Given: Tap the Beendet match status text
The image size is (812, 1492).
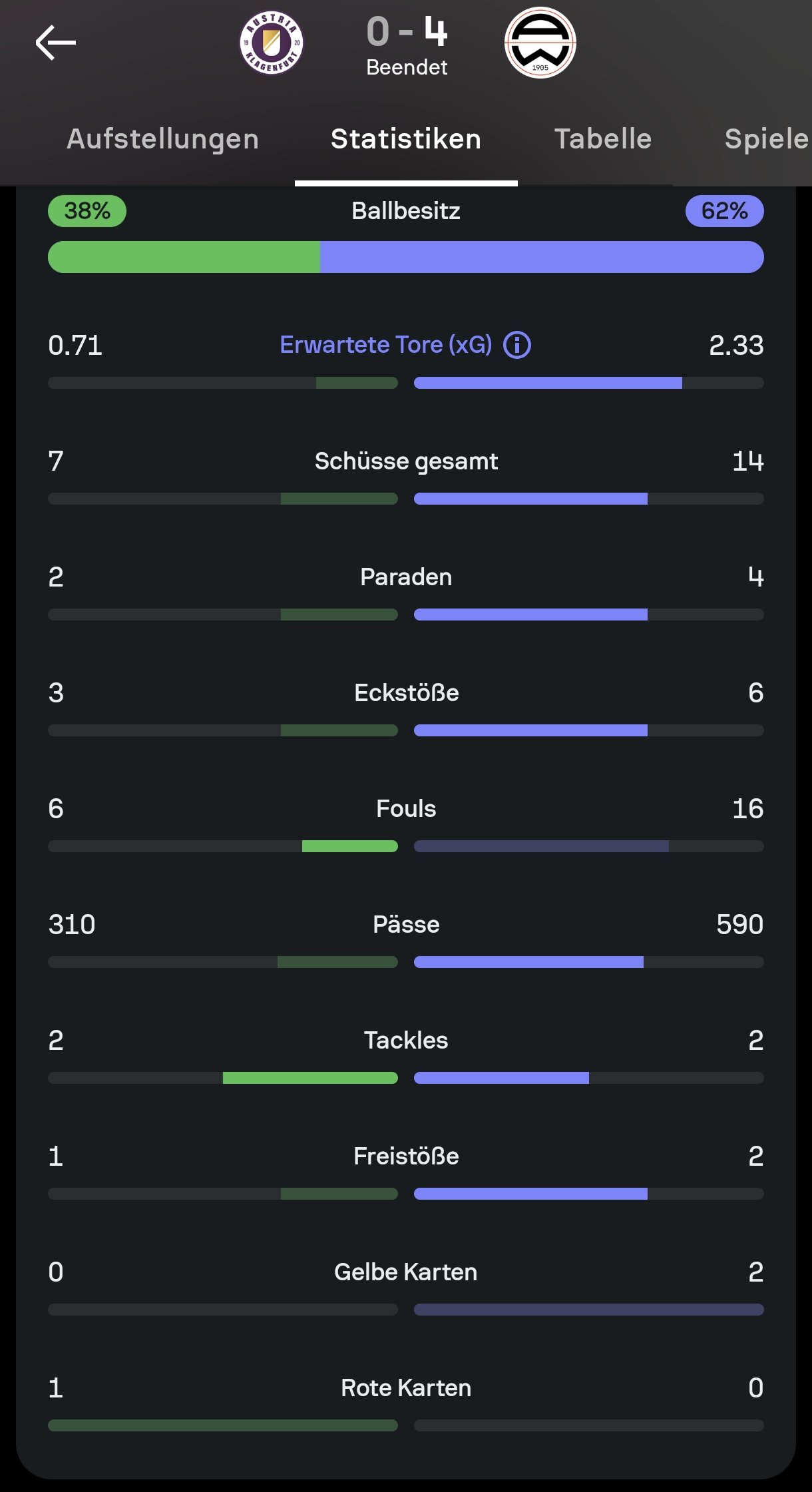Looking at the screenshot, I should (407, 67).
